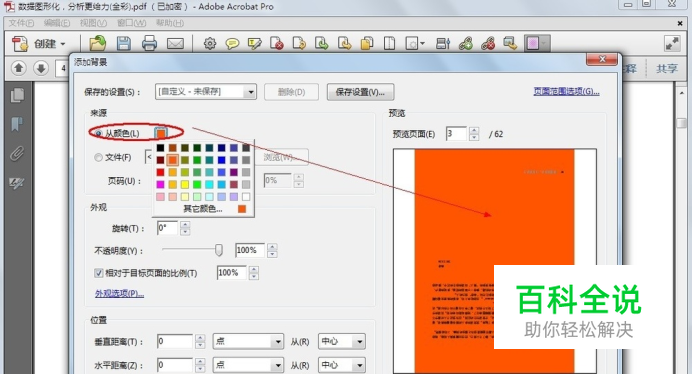Open the 窗口(W) menu
Image resolution: width=692 pixels, height=374 pixels.
click(132, 23)
